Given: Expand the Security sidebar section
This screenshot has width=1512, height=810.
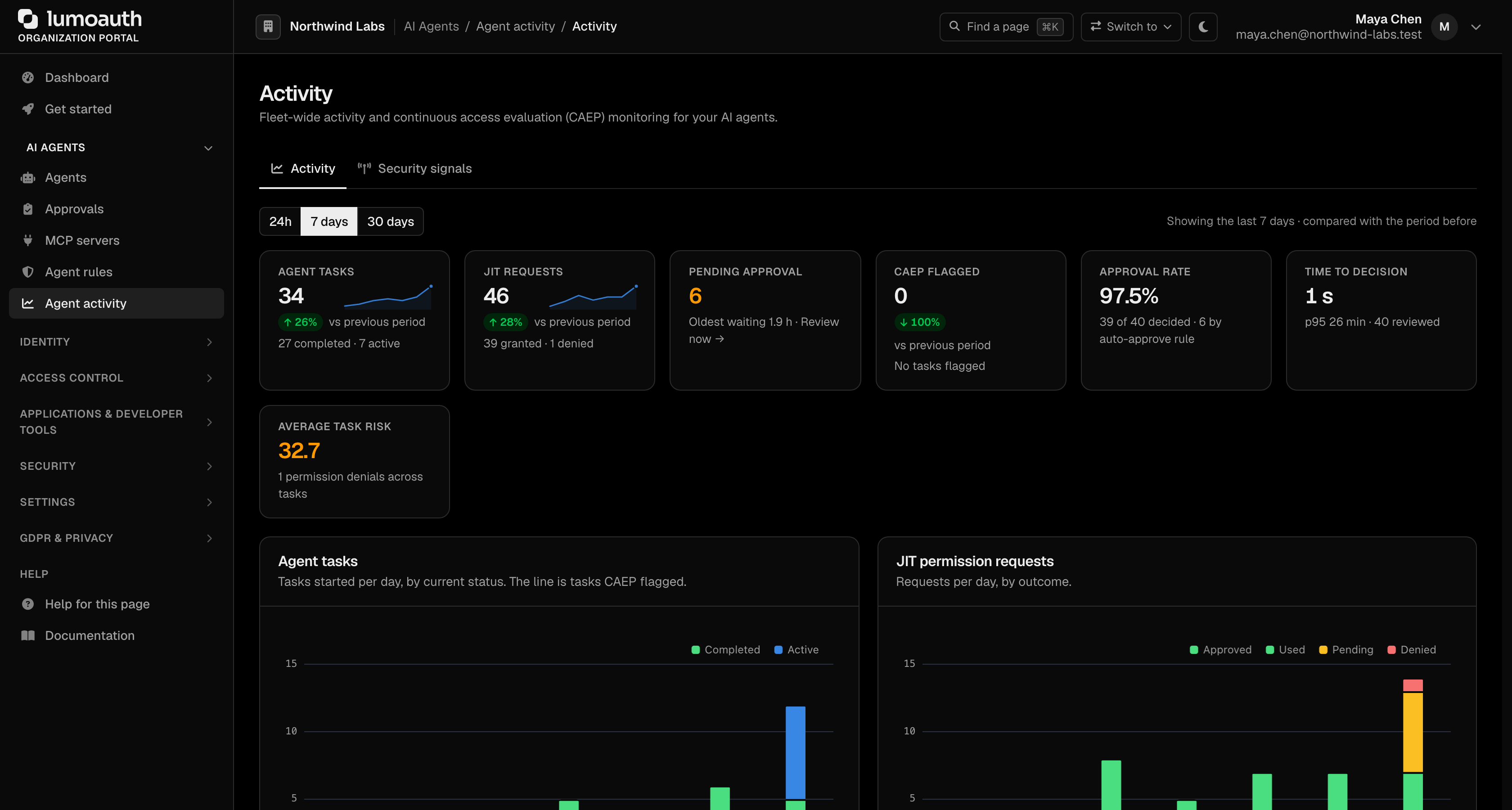Looking at the screenshot, I should 116,466.
